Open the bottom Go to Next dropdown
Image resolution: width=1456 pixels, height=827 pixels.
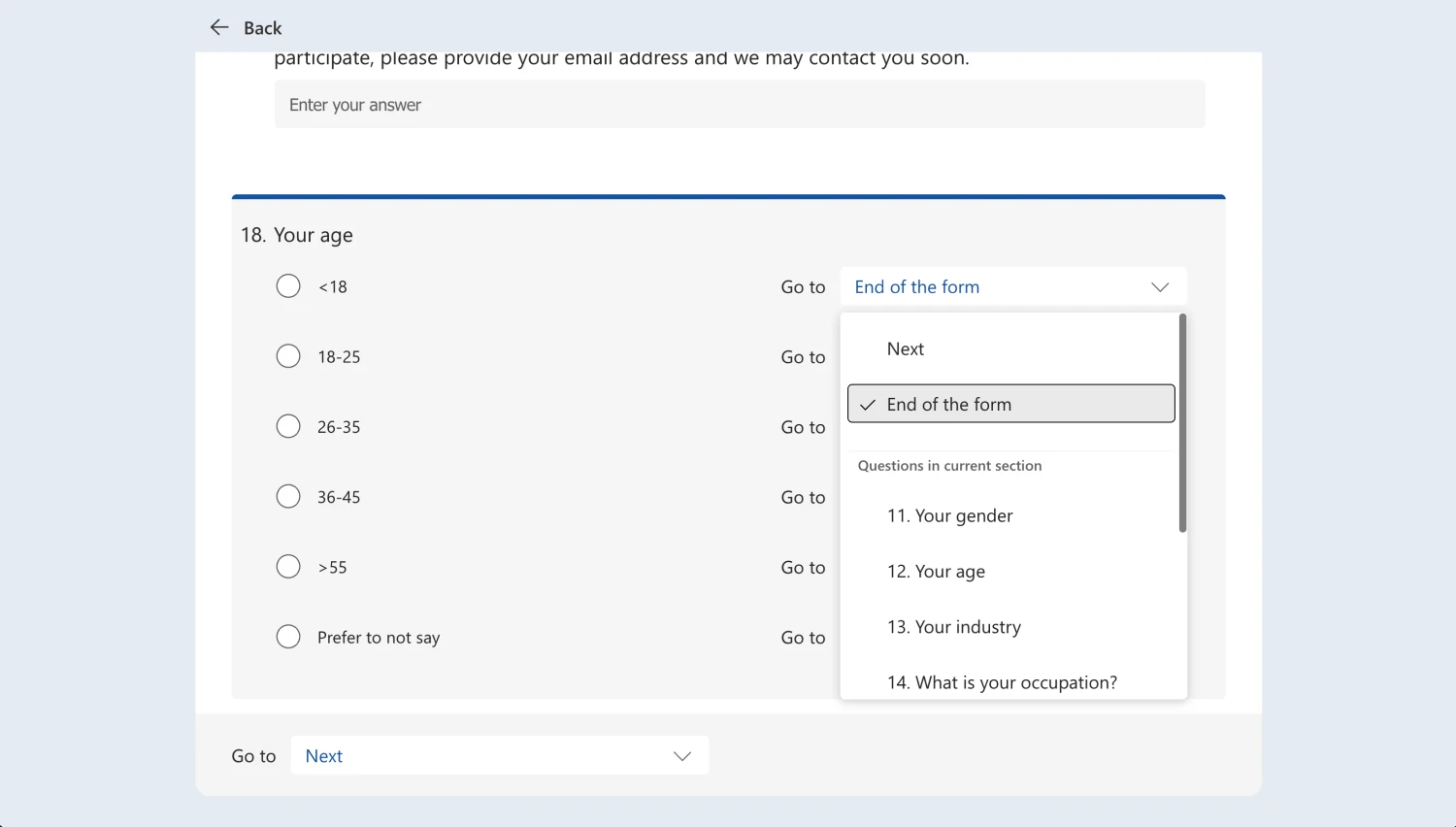click(x=499, y=755)
